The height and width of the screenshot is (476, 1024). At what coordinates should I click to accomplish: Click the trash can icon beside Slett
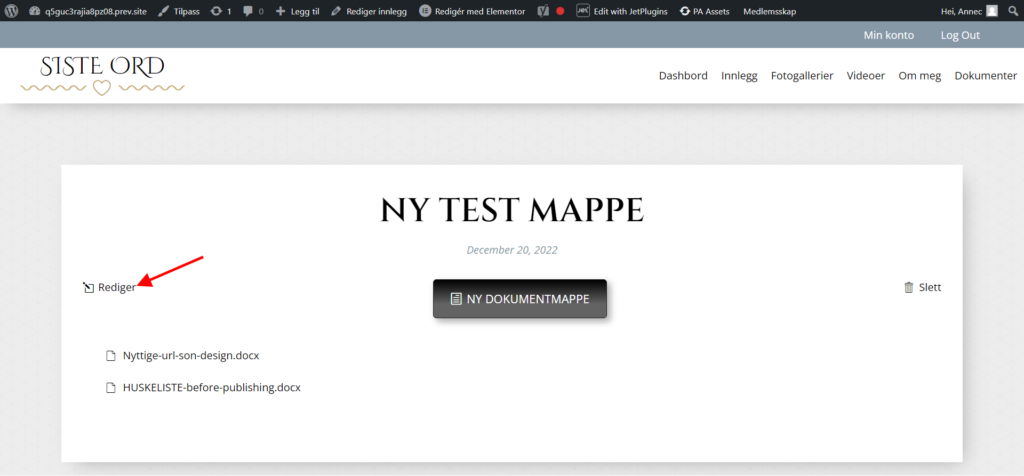pos(908,287)
